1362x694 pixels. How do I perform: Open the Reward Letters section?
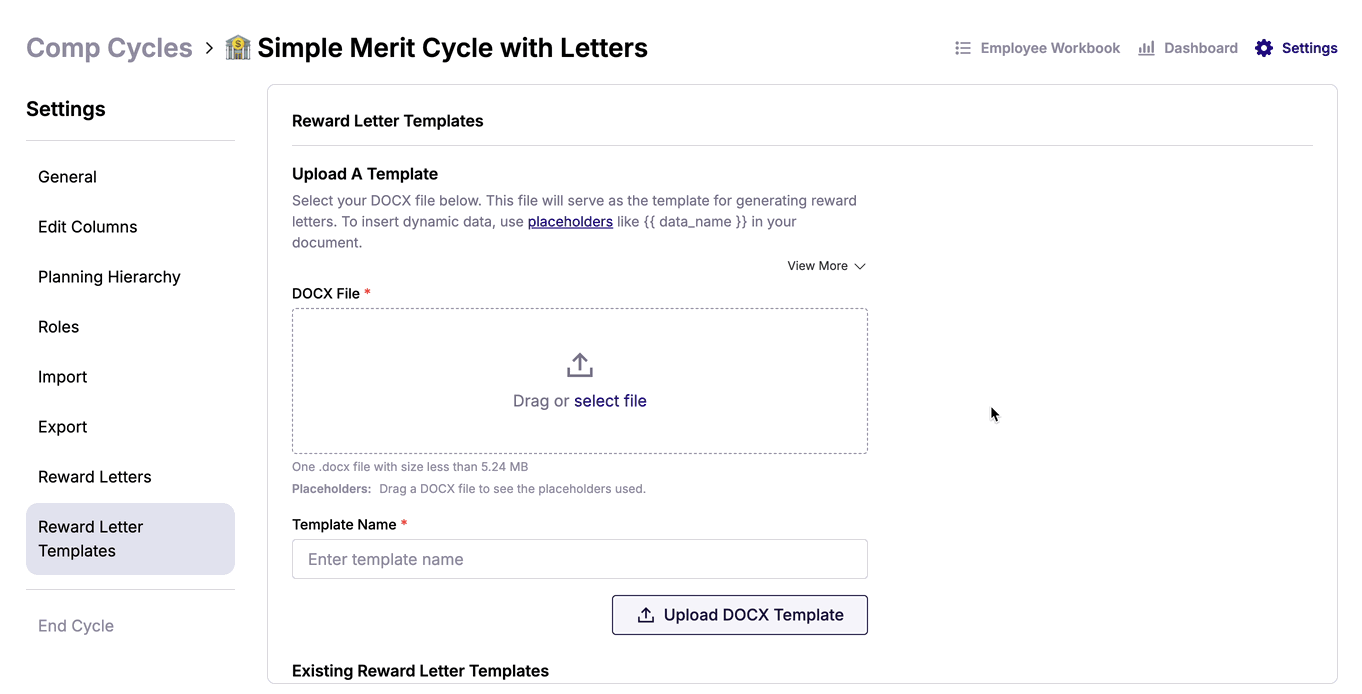(x=95, y=477)
